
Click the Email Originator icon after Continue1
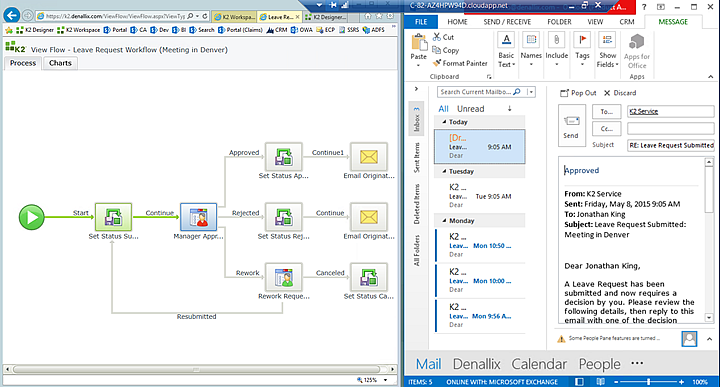tap(369, 157)
